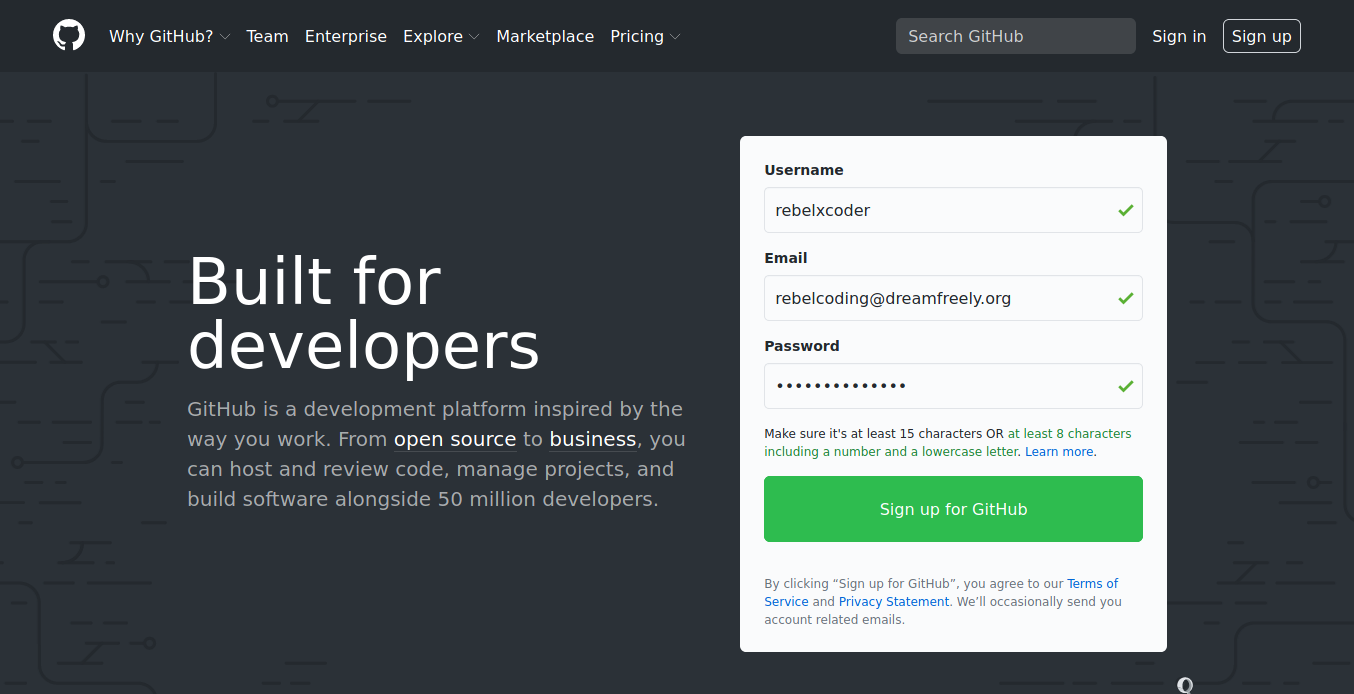Expand the Pricing dropdown menu
Image resolution: width=1354 pixels, height=694 pixels.
[645, 36]
